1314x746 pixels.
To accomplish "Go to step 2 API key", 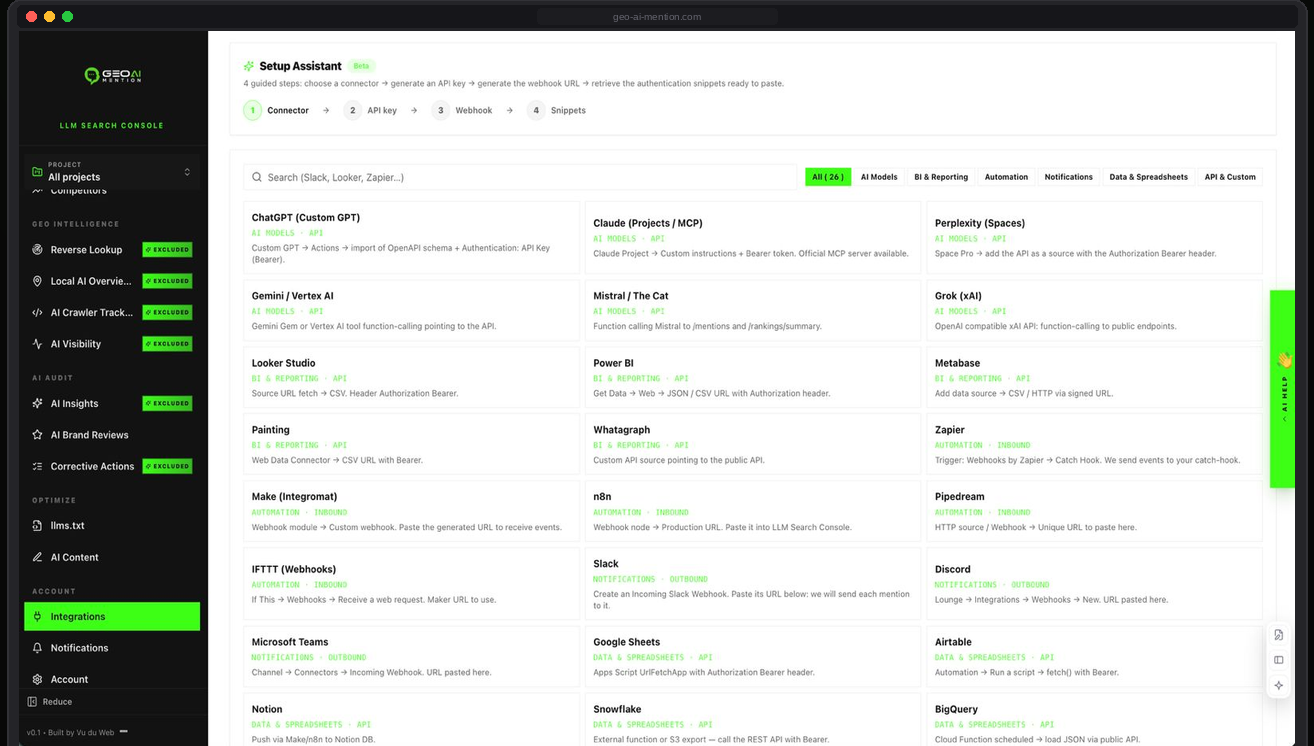I will tap(371, 110).
